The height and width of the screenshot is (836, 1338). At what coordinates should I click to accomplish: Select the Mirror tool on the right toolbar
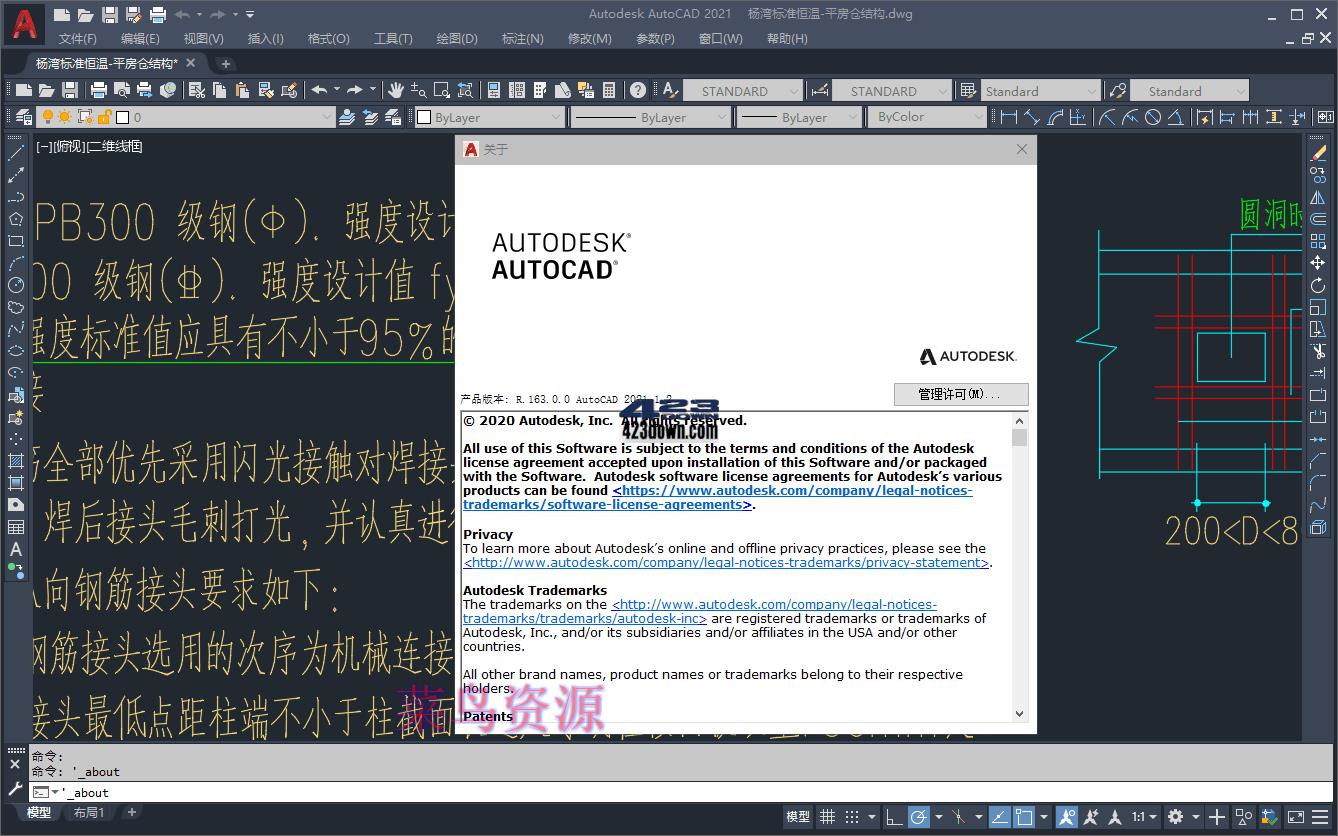[1318, 196]
